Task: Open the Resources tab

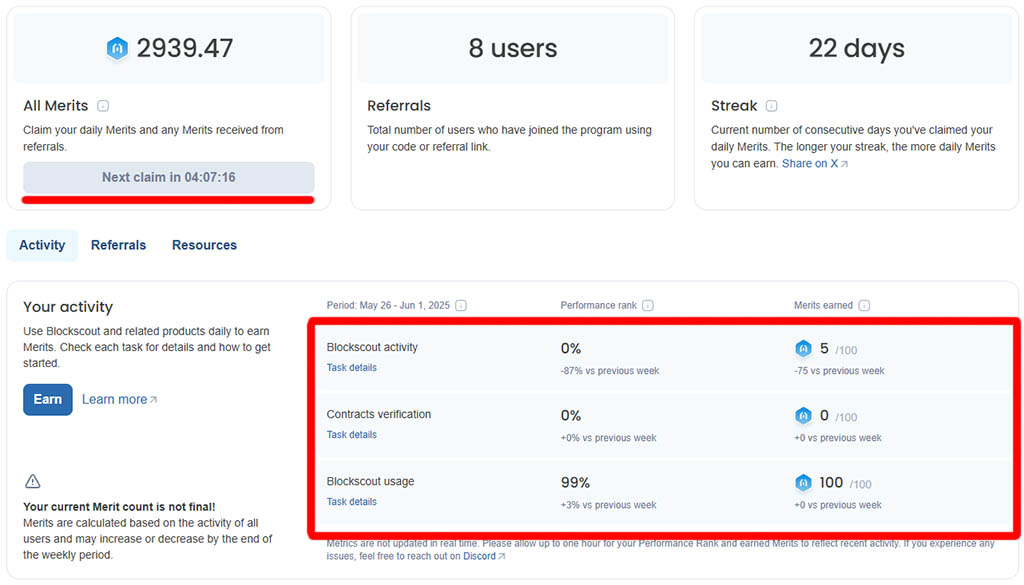Action: click(204, 245)
